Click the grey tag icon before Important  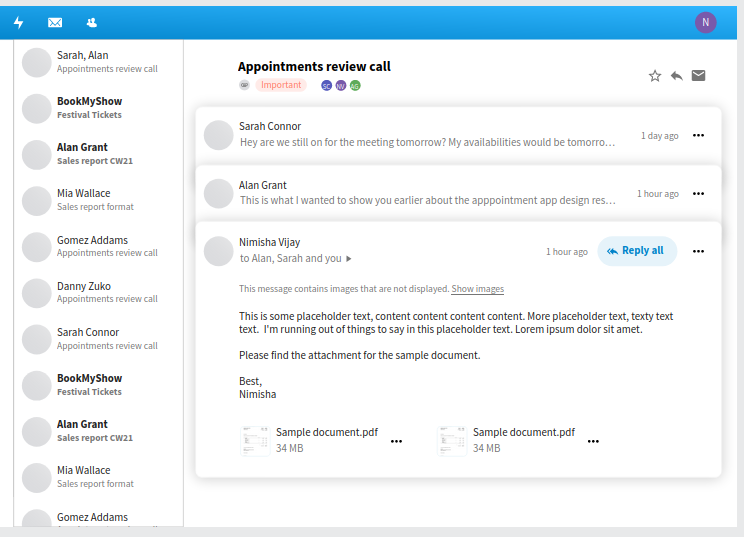[x=244, y=85]
